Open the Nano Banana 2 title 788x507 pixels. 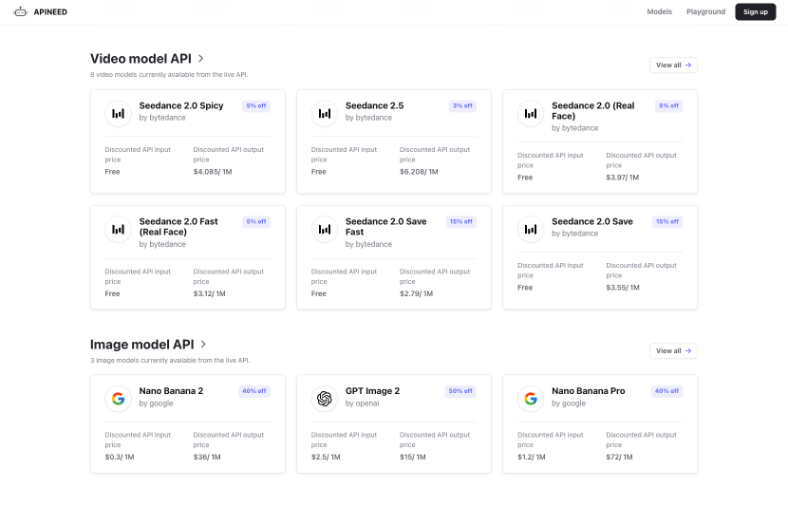[171, 390]
